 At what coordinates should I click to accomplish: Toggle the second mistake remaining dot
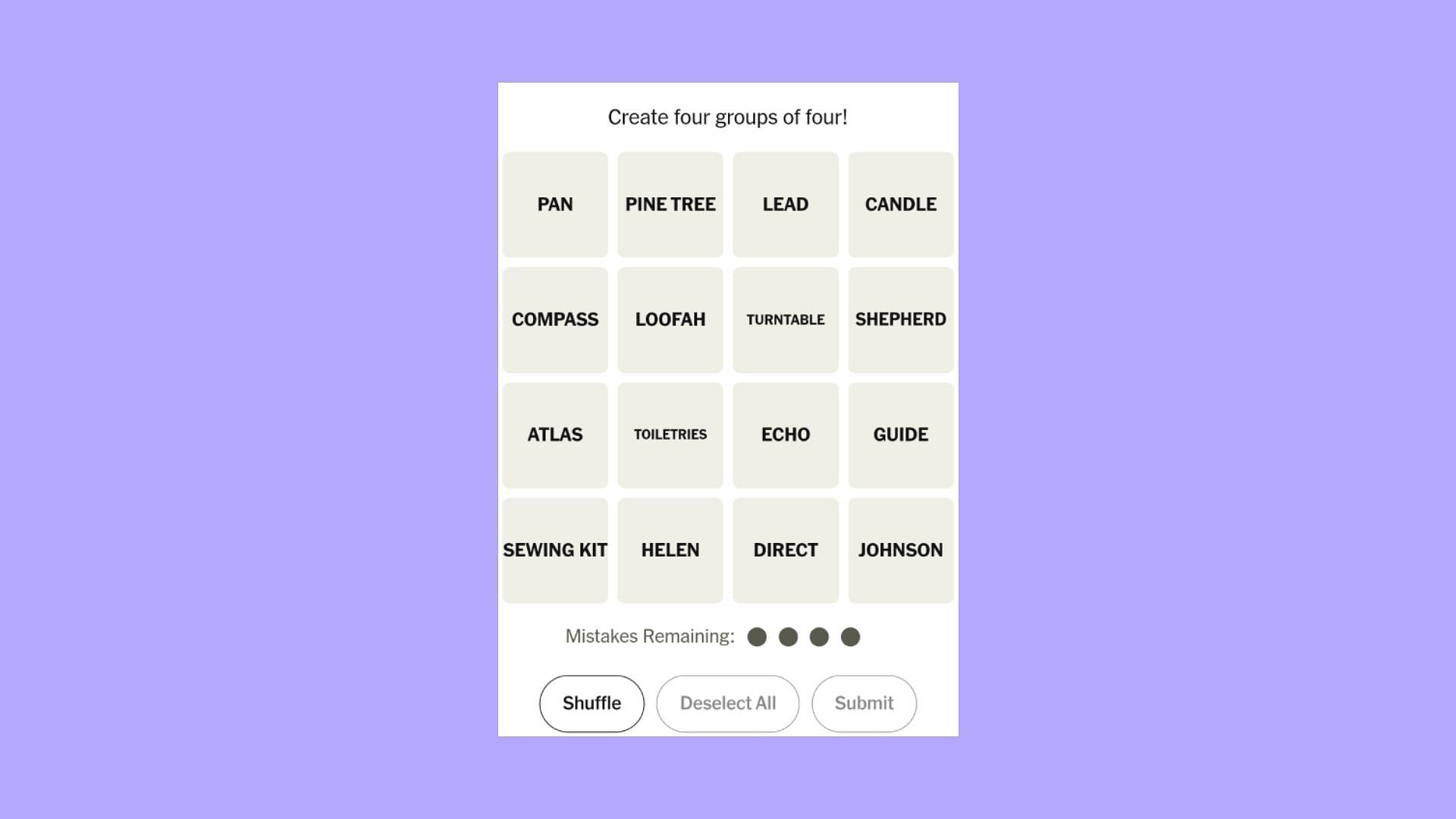788,637
